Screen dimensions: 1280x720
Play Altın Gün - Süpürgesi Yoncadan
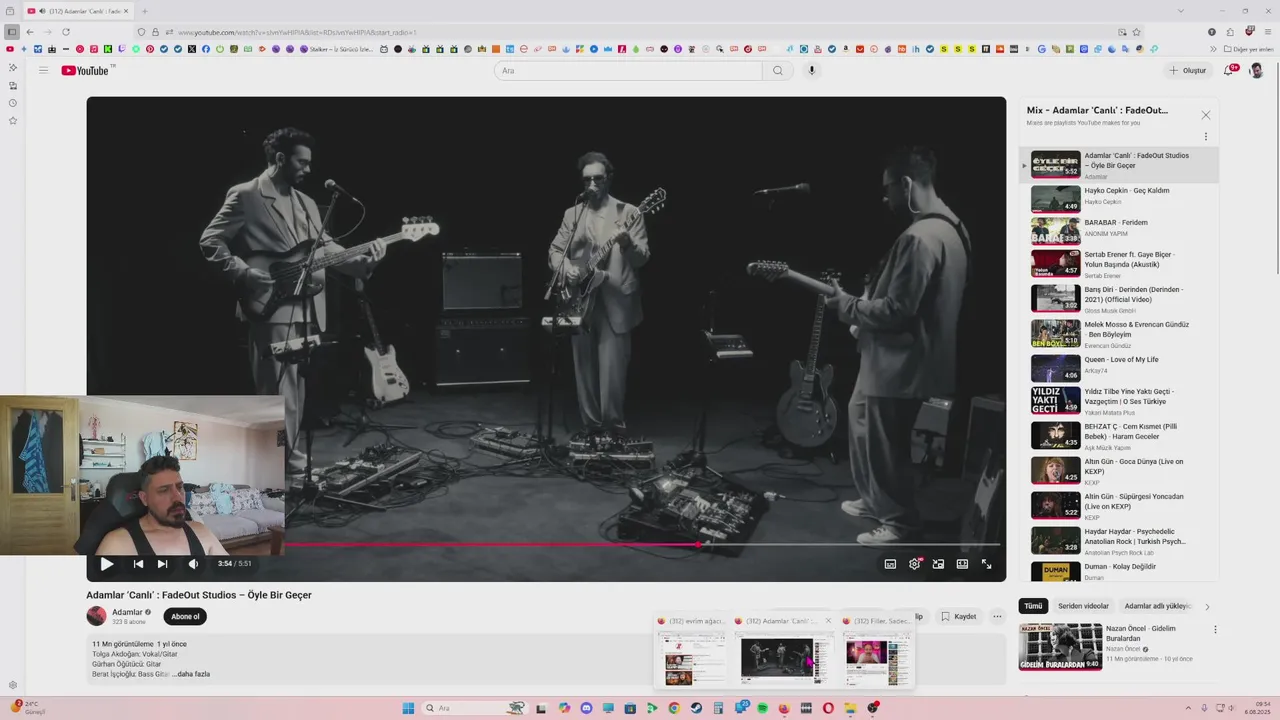point(1119,505)
